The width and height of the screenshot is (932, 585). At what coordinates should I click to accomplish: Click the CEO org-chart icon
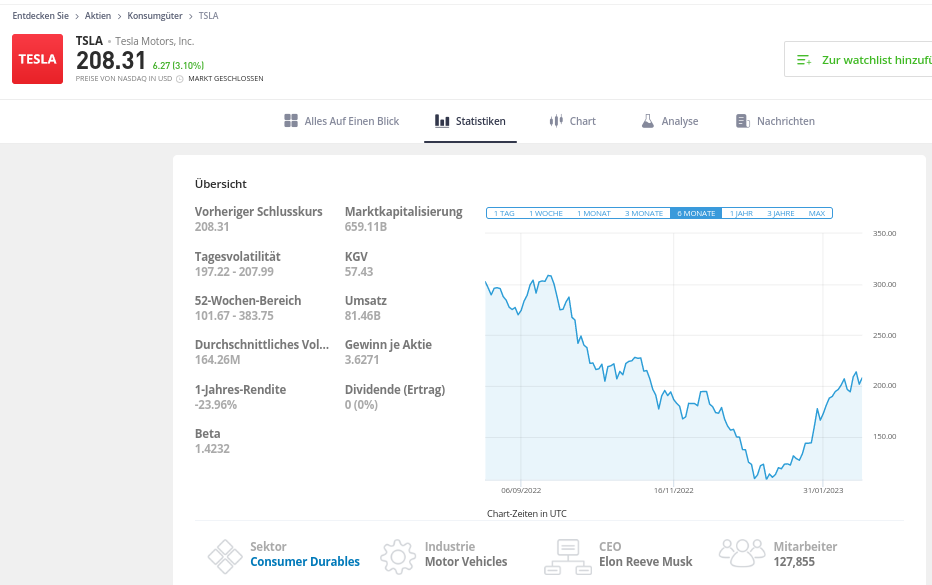tap(568, 556)
